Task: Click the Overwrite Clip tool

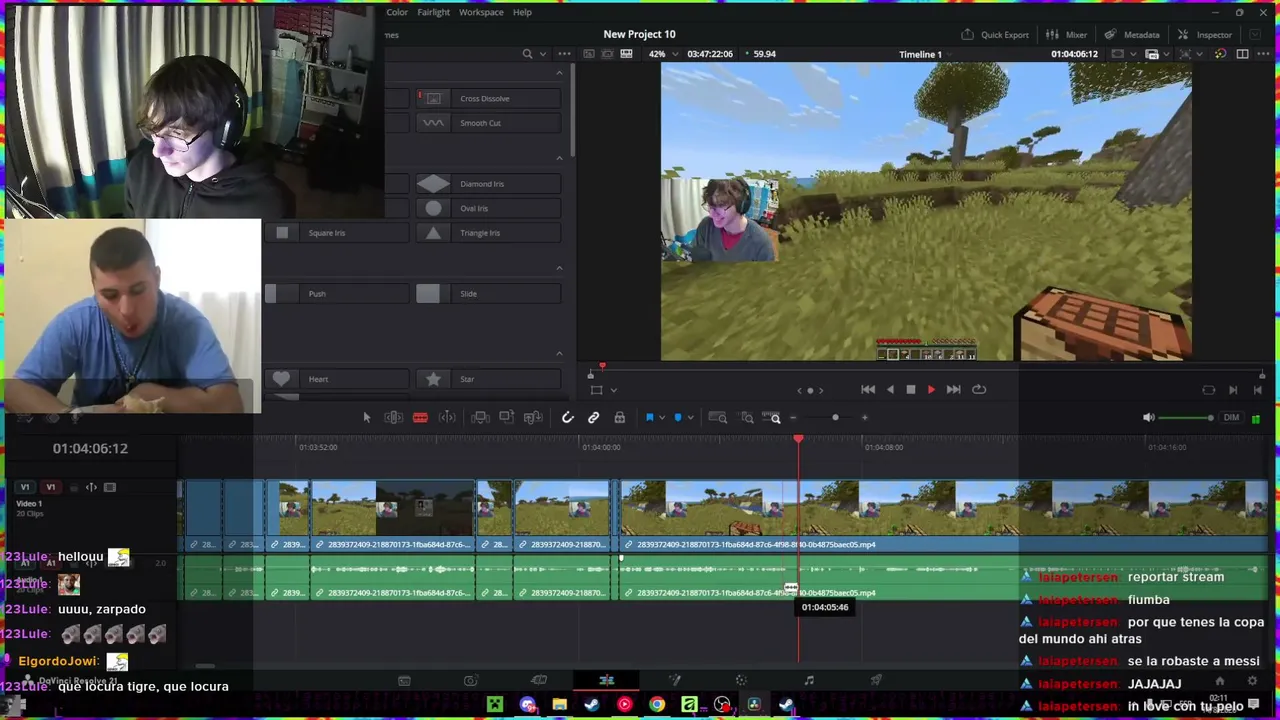Action: point(506,418)
